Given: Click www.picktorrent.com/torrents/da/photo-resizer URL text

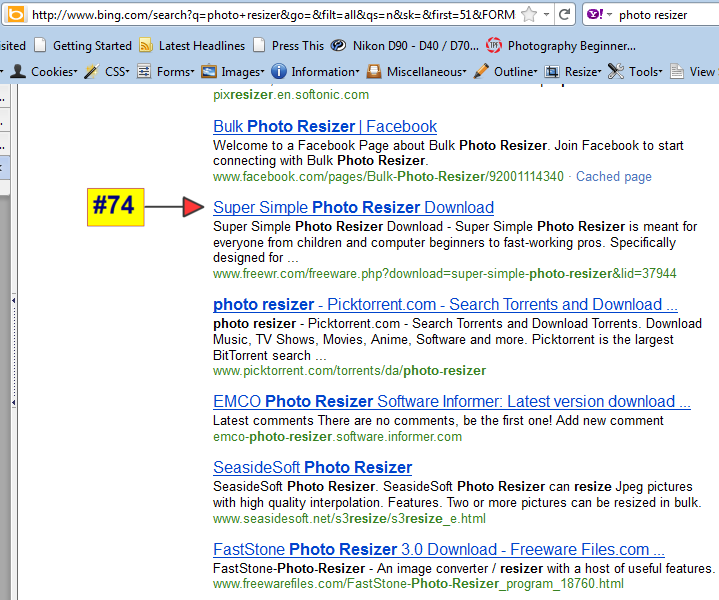Looking at the screenshot, I should [349, 371].
